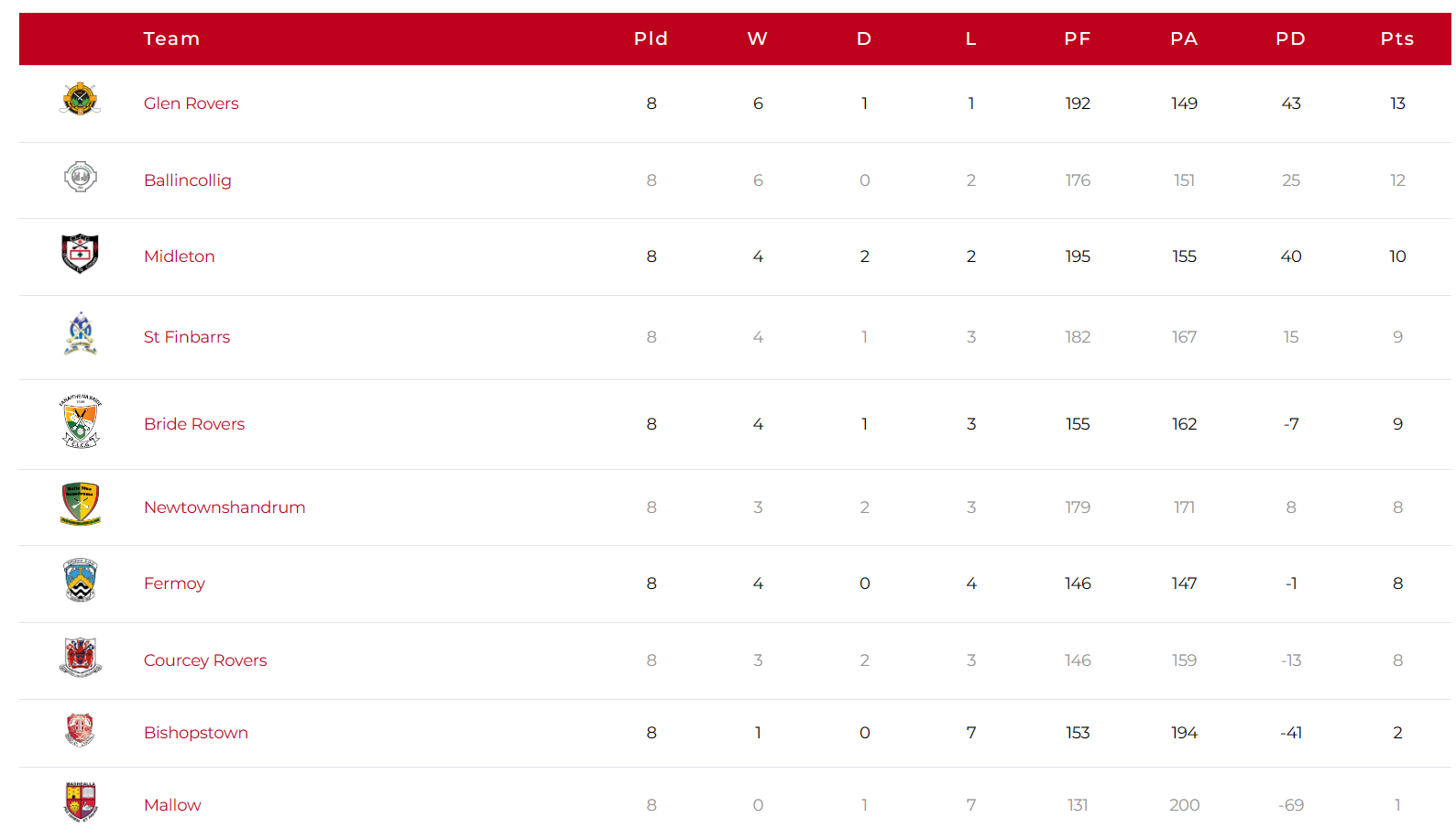Click the Mallow club crest
The image size is (1456, 840).
81,802
